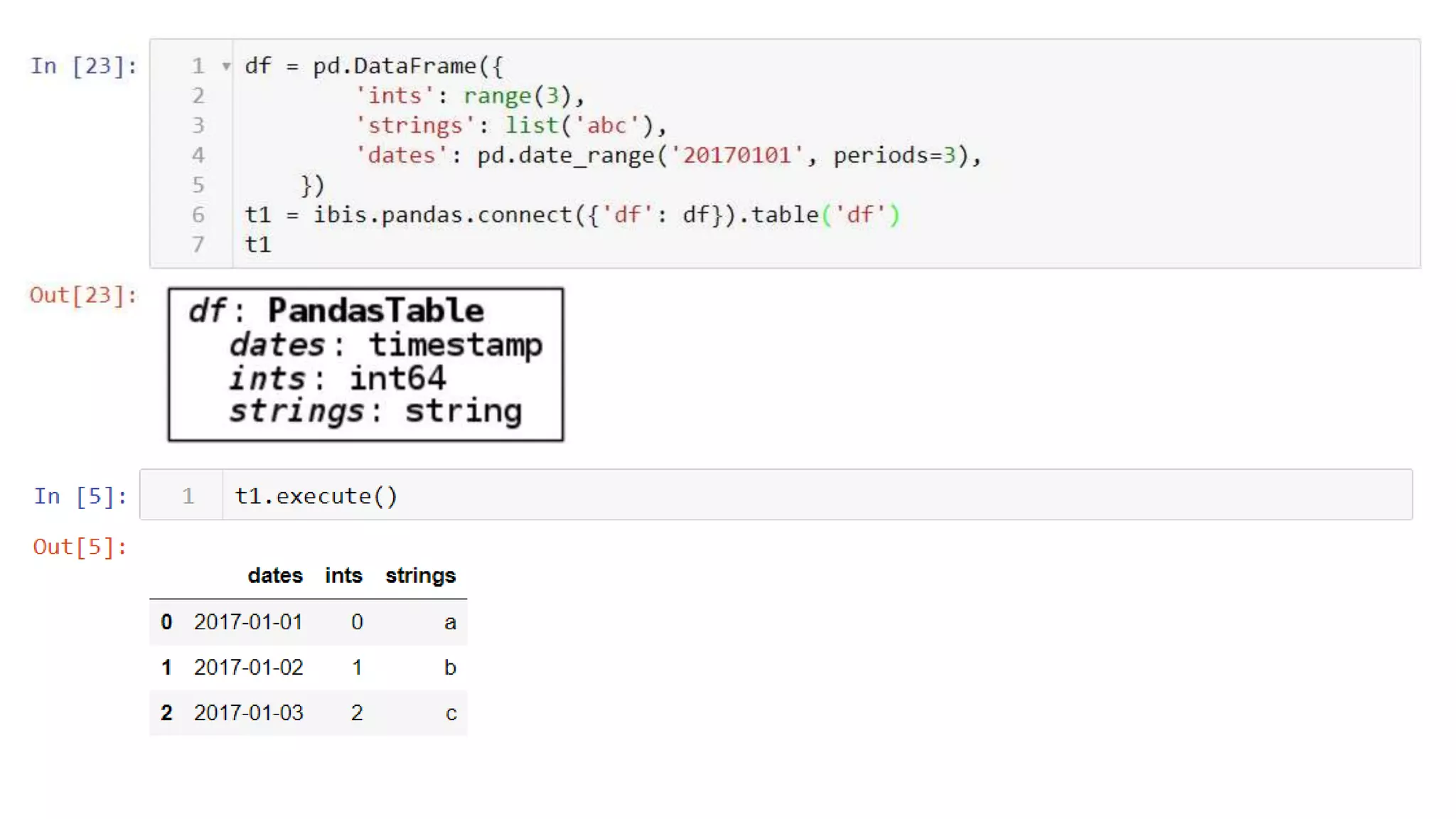The height and width of the screenshot is (819, 1456).
Task: Click the In [23] cell prompt
Action: (83, 66)
